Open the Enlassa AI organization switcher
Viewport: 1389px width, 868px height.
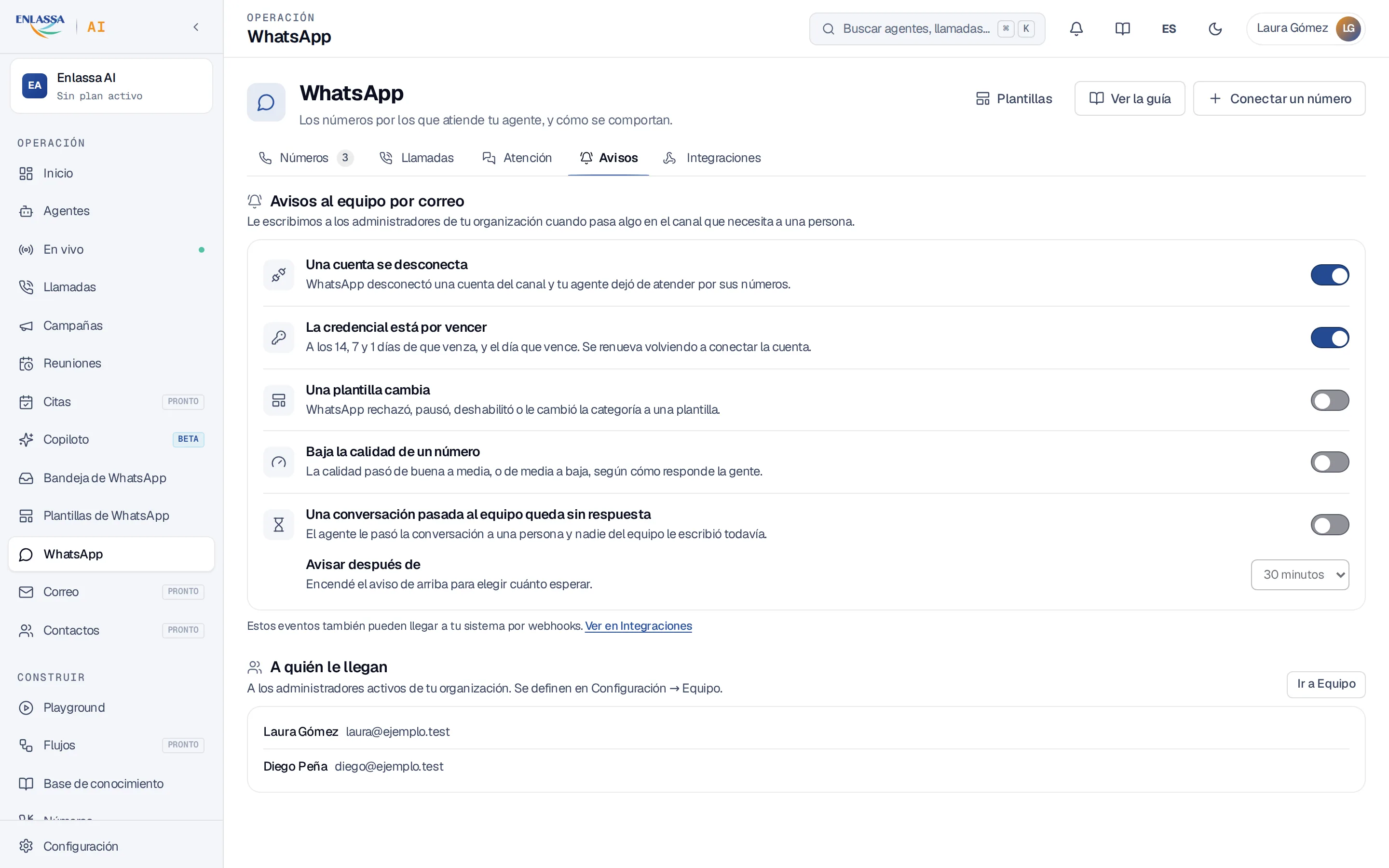tap(111, 86)
